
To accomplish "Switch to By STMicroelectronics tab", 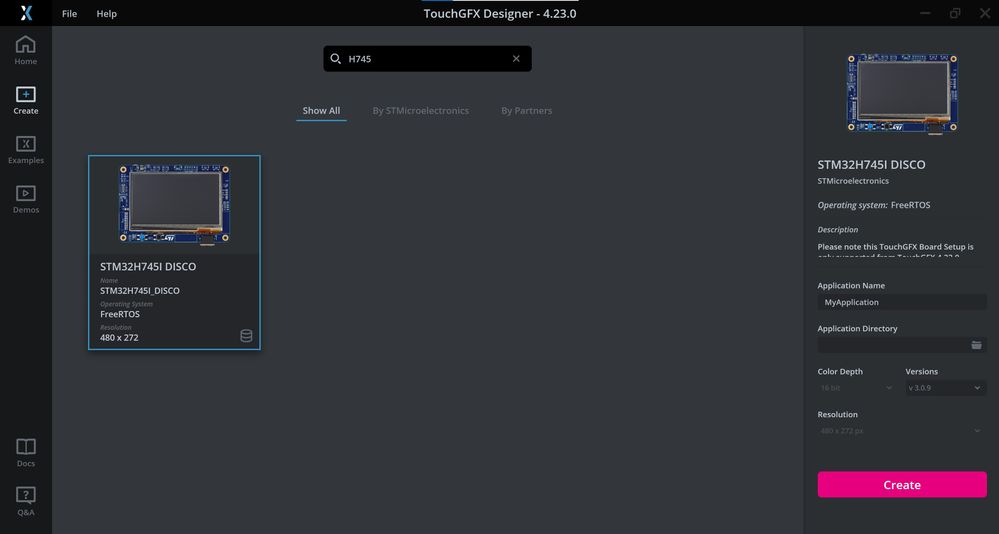I will coord(420,110).
